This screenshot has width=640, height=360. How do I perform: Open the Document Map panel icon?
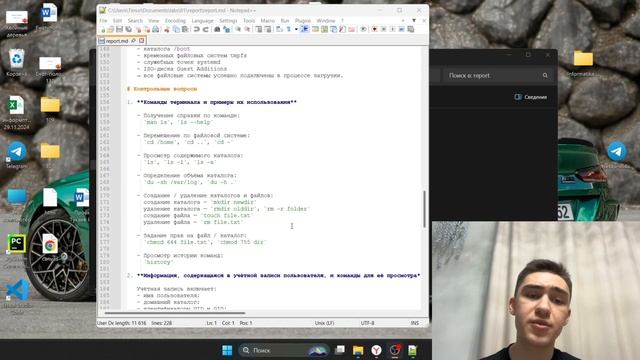pyautogui.click(x=324, y=29)
